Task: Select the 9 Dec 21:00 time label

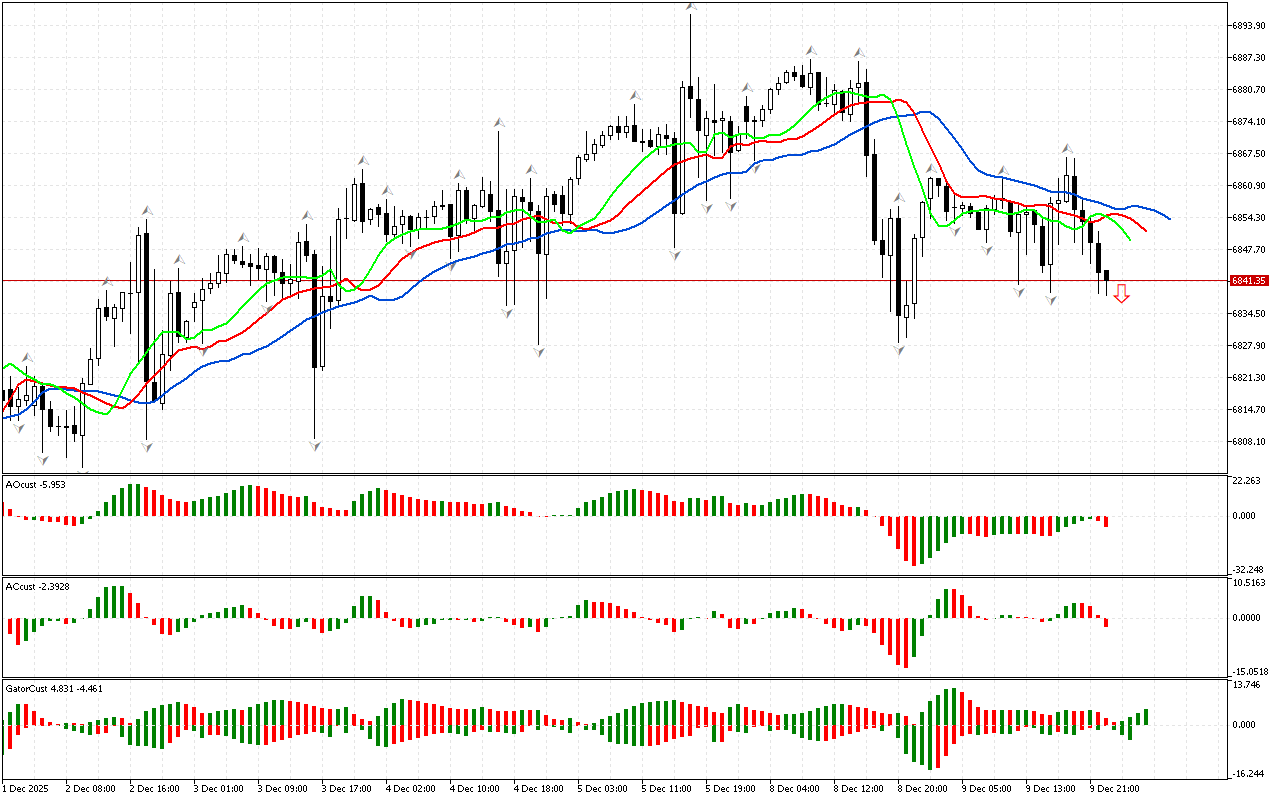Action: pos(1114,789)
